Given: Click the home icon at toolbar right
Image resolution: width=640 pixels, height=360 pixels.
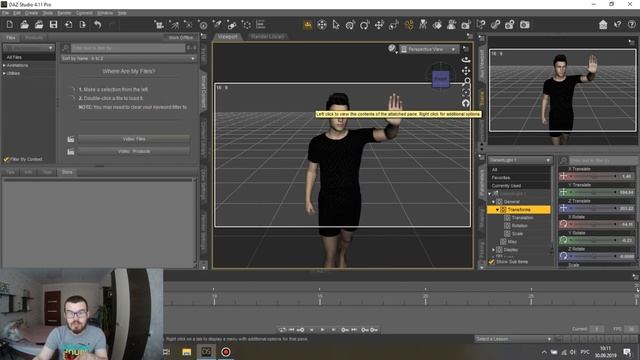Looking at the screenshot, I should tap(603, 25).
